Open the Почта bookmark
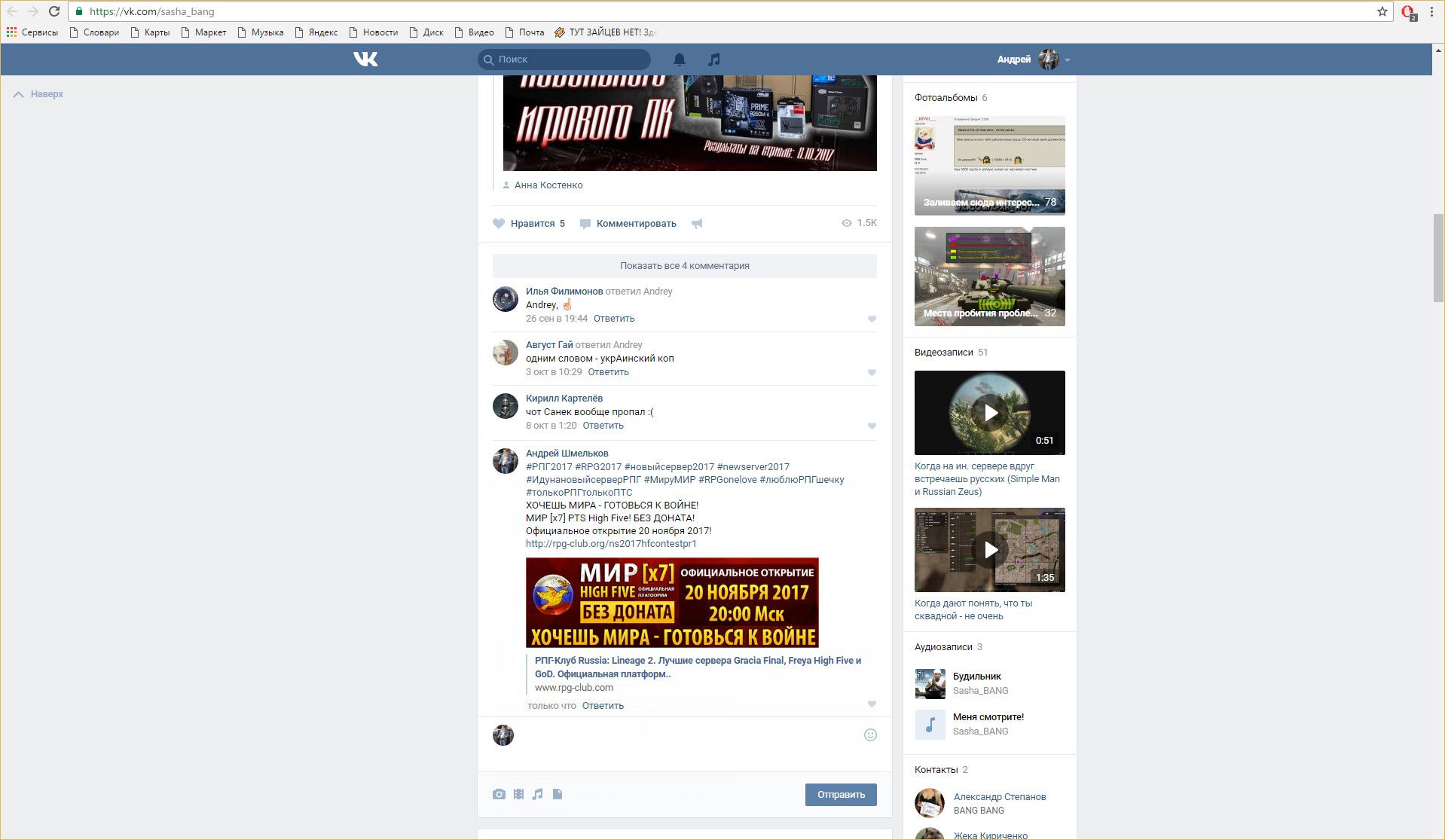The image size is (1445, 840). pos(524,32)
